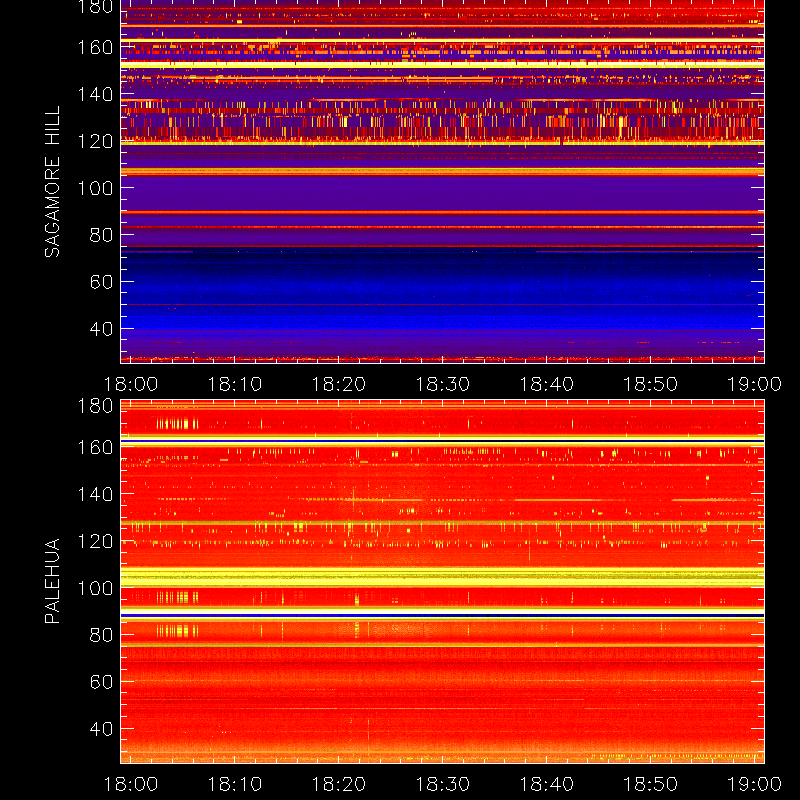Click the 18:00 time label under the Palehua plot

(x=131, y=784)
